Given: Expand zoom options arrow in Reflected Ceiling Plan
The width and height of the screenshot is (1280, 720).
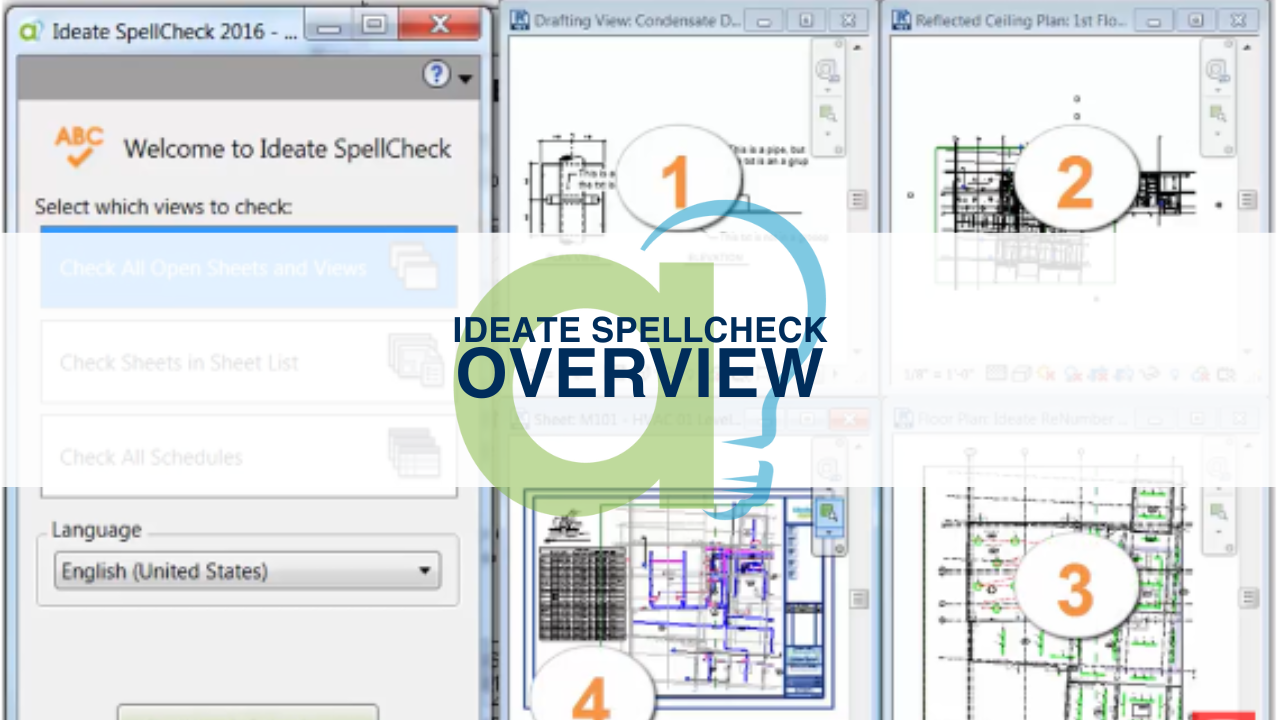Looking at the screenshot, I should coord(1217,132).
